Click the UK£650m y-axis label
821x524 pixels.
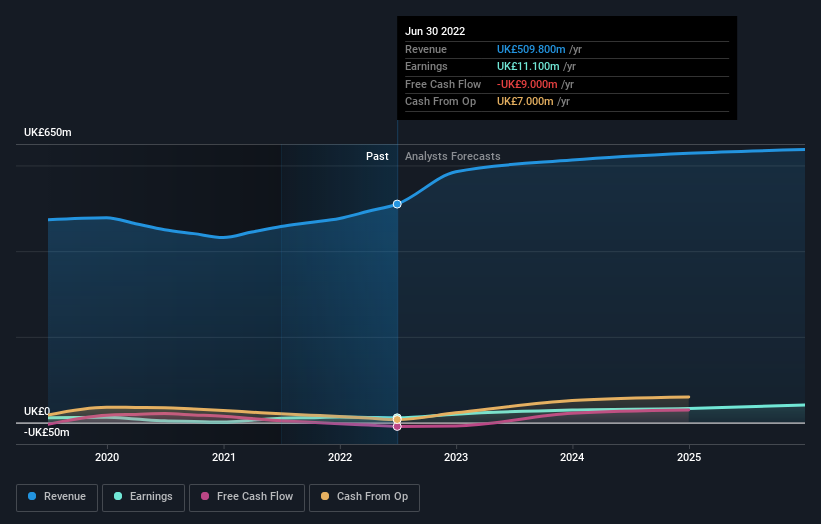tap(48, 132)
